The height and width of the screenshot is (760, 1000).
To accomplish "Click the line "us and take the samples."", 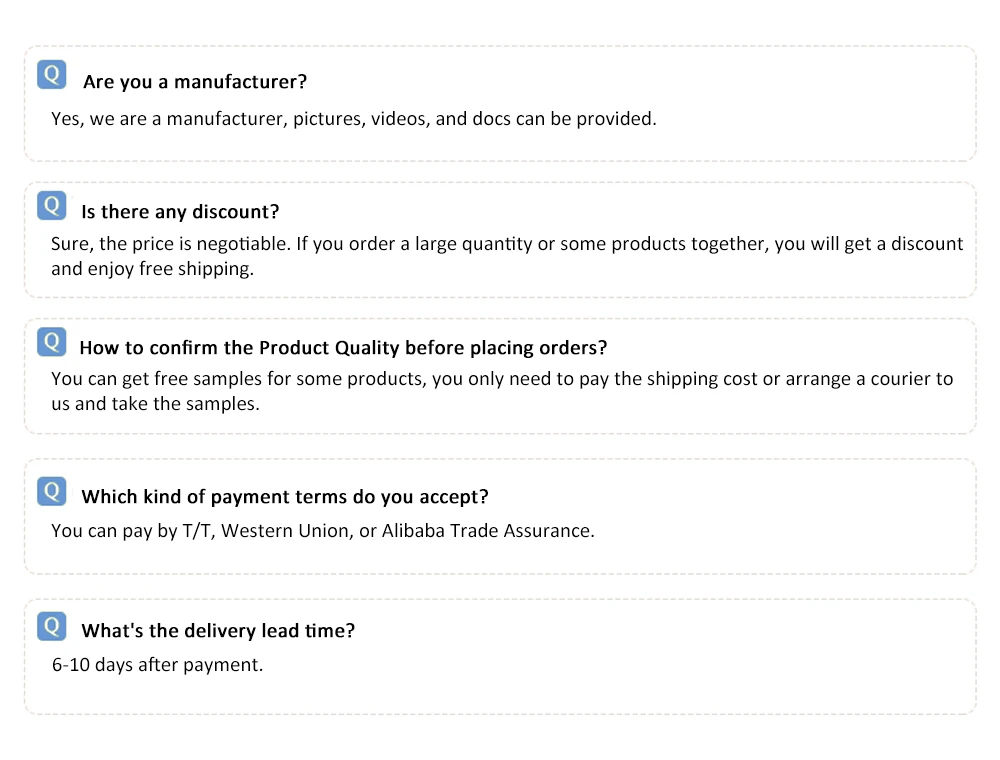I will 155,404.
